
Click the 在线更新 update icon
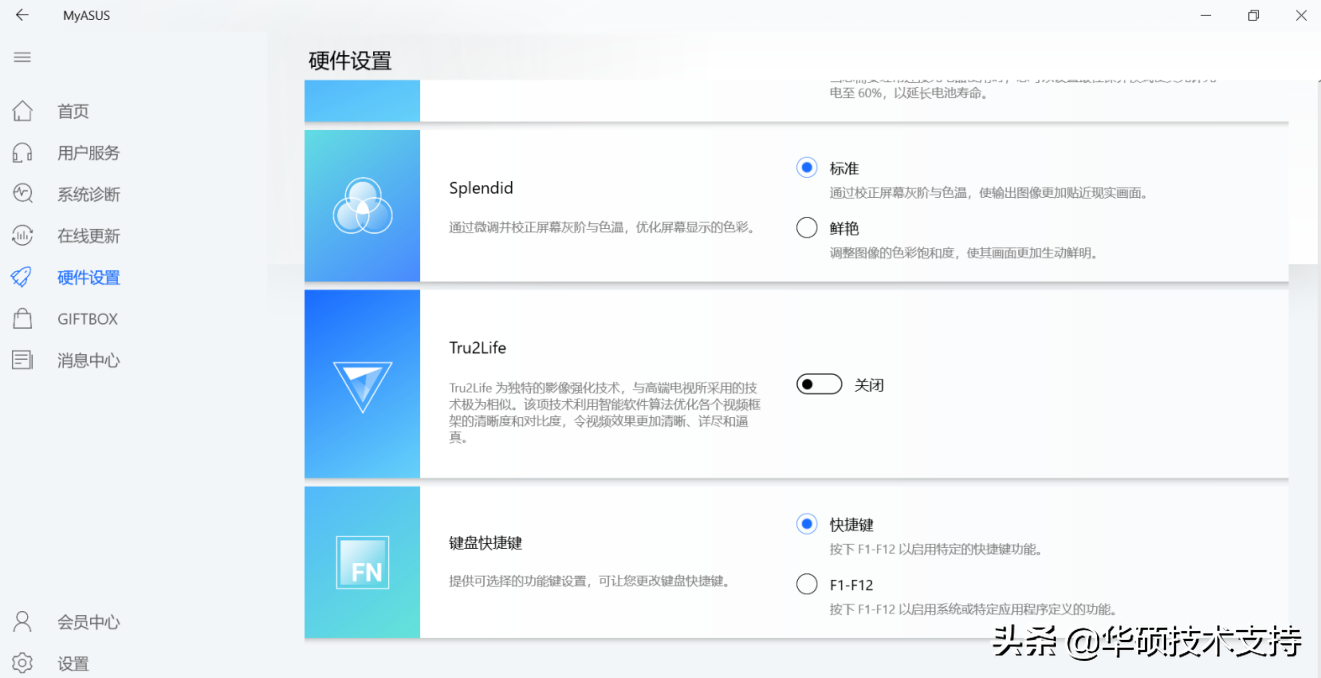22,236
